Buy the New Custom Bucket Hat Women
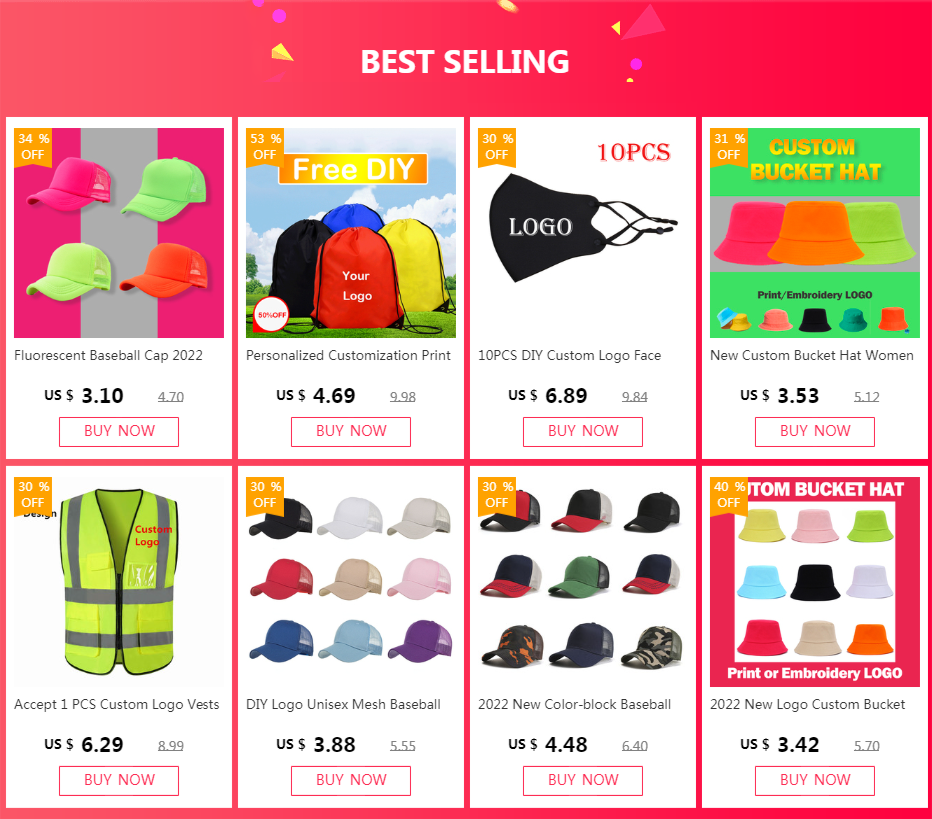Image resolution: width=932 pixels, height=819 pixels. [815, 431]
